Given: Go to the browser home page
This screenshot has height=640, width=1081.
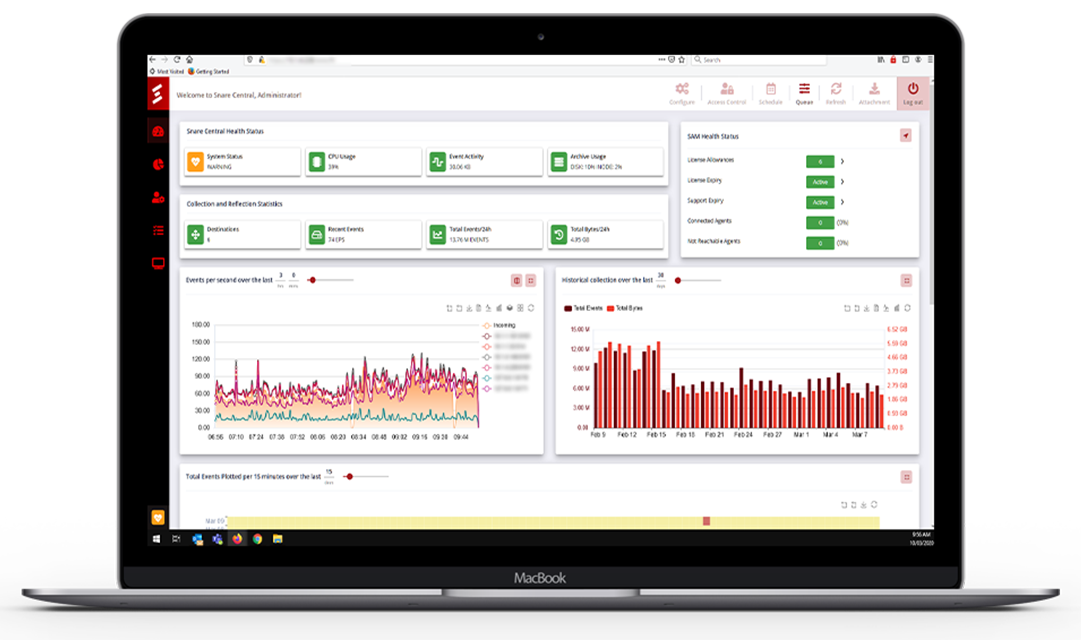Looking at the screenshot, I should tap(190, 60).
